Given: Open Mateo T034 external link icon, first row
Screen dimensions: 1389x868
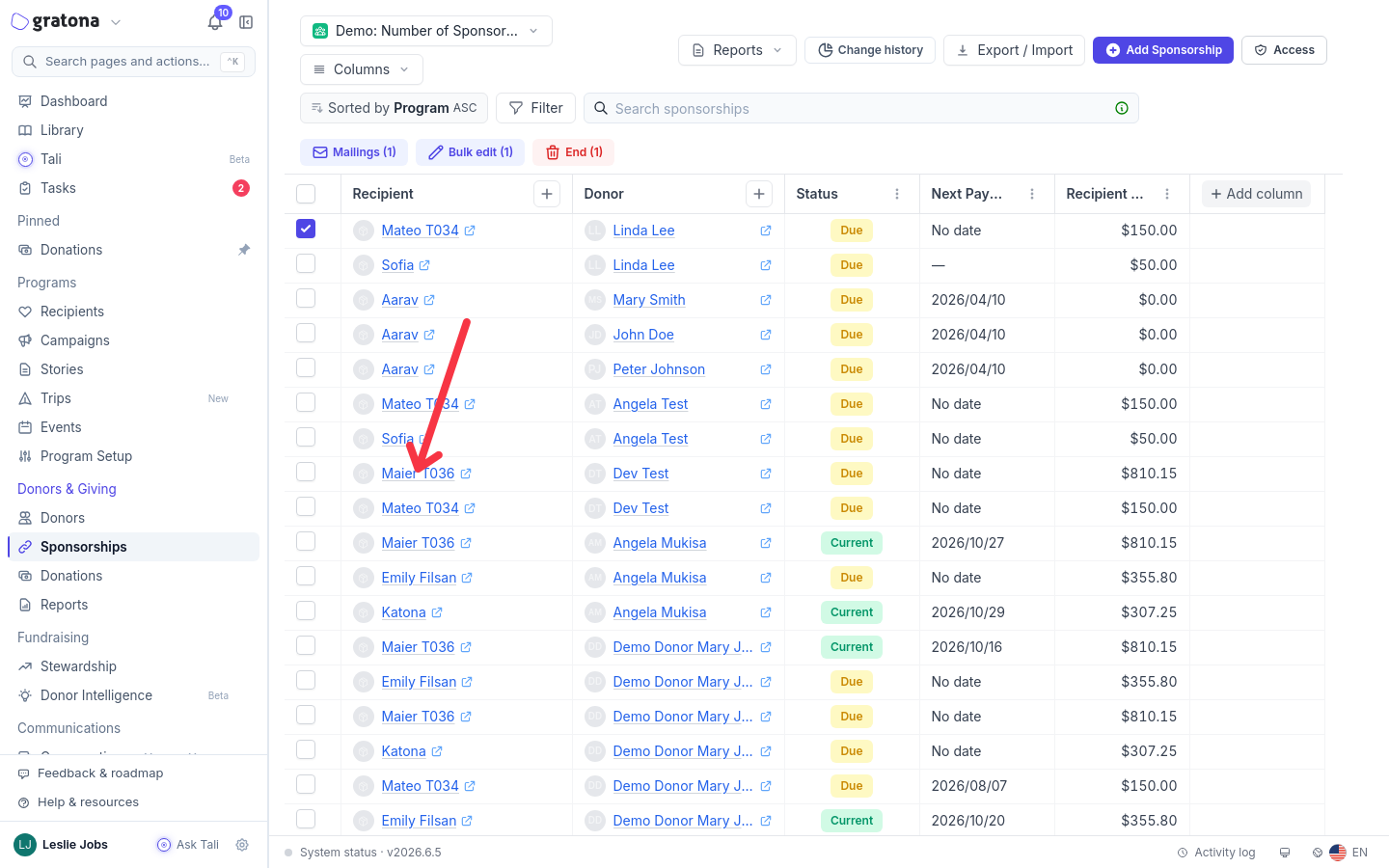Looking at the screenshot, I should 470,231.
